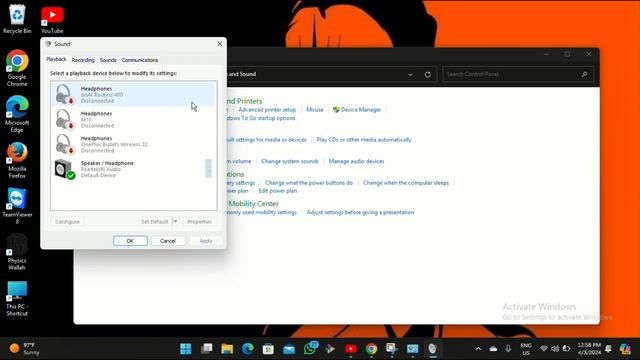Open Manage audio devices link
This screenshot has height=360, width=640.
356,161
